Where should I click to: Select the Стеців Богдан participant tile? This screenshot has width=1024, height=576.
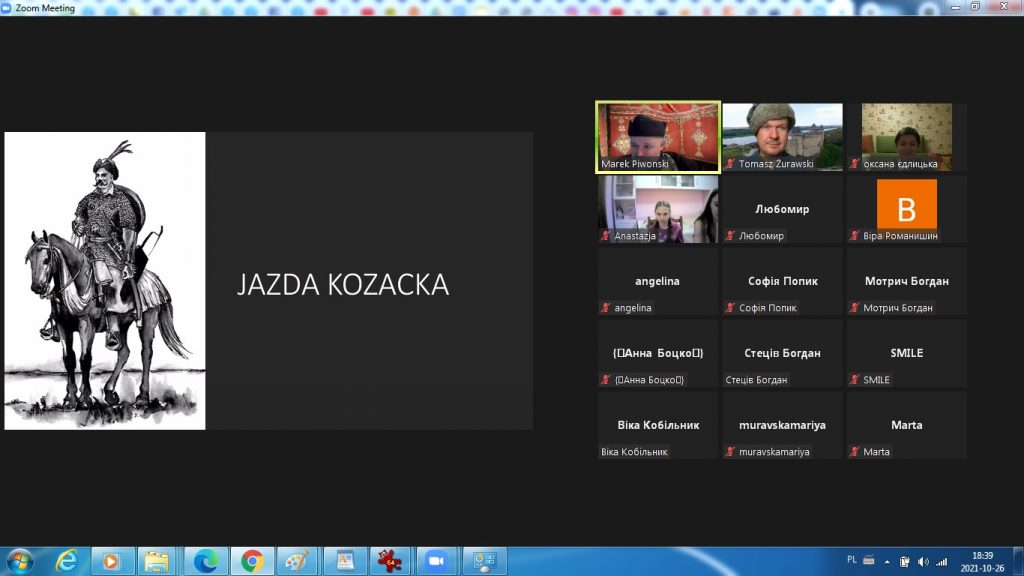click(x=782, y=353)
